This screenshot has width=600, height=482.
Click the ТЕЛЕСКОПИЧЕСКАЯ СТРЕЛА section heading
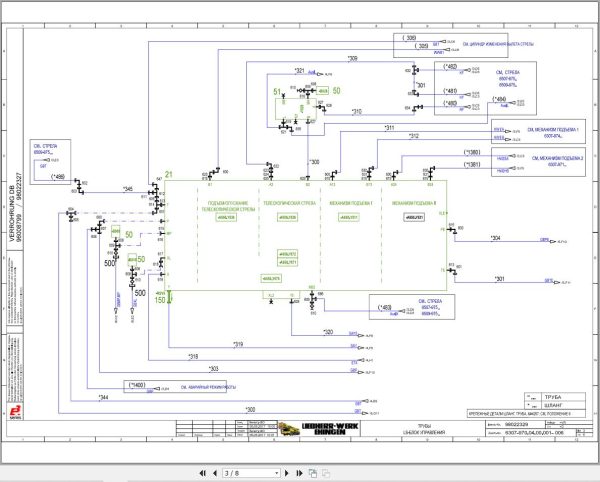pyautogui.click(x=290, y=203)
